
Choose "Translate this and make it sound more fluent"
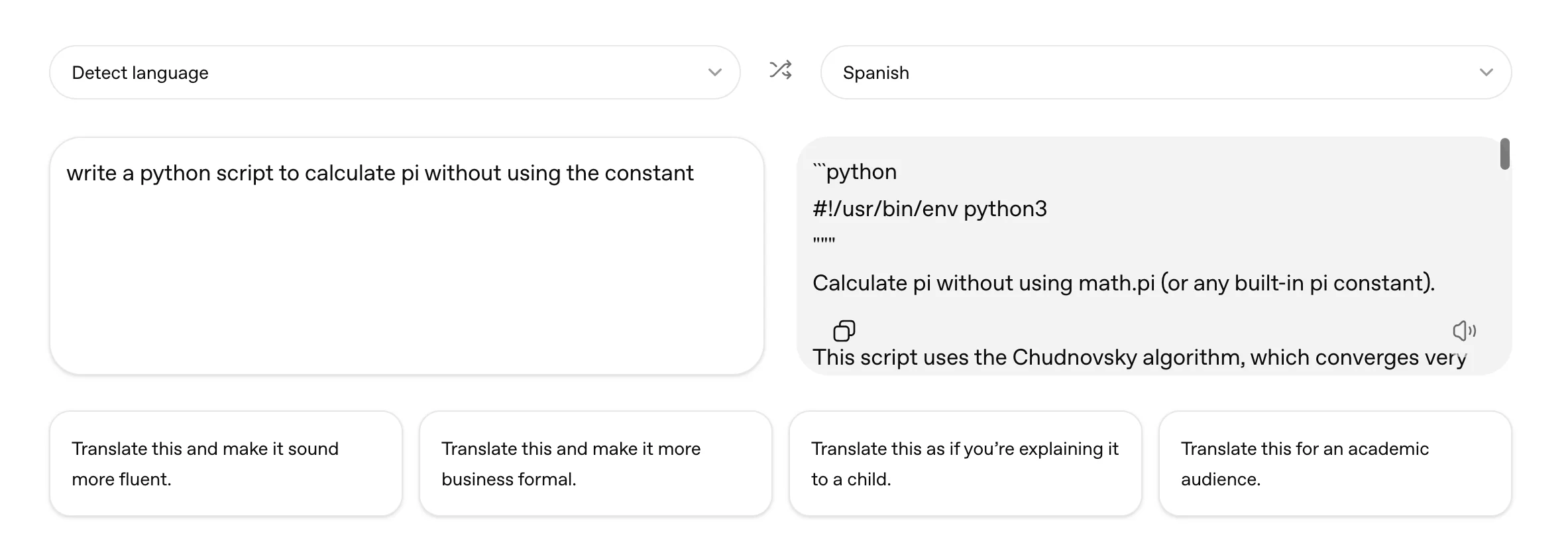point(226,463)
